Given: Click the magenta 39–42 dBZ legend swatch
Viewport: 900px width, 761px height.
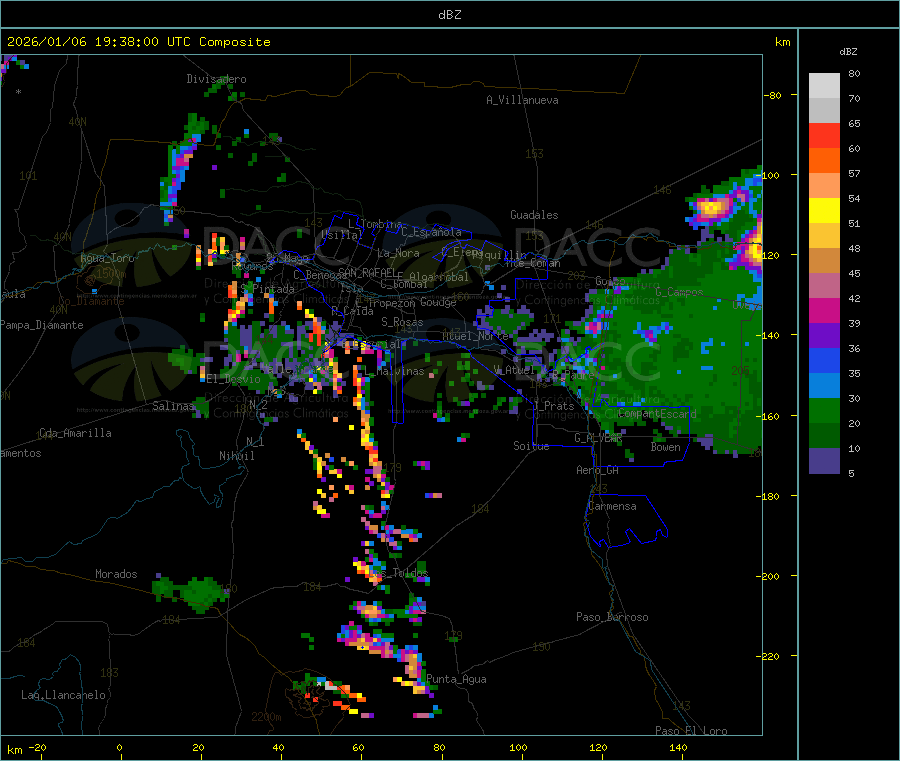Looking at the screenshot, I should pos(824,310).
